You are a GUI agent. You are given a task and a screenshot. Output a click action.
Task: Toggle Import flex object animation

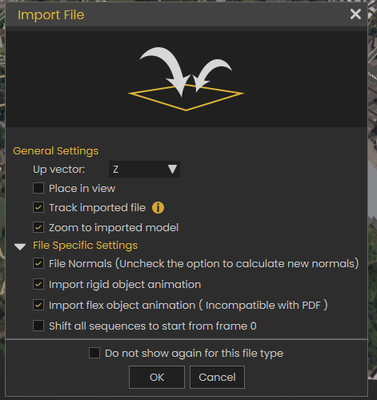(38, 305)
